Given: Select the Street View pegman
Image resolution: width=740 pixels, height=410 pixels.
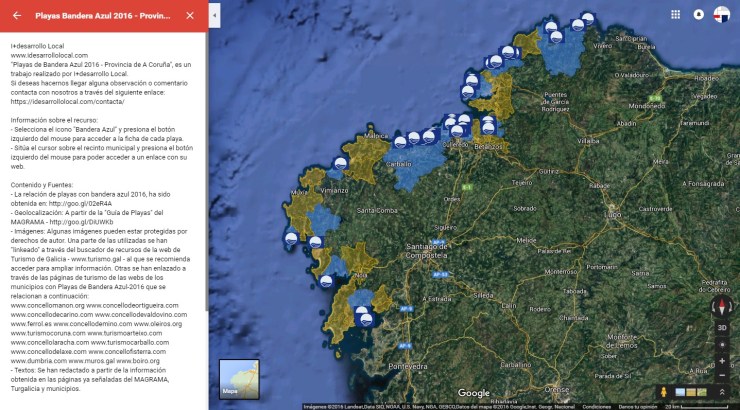Looking at the screenshot, I should point(664,392).
